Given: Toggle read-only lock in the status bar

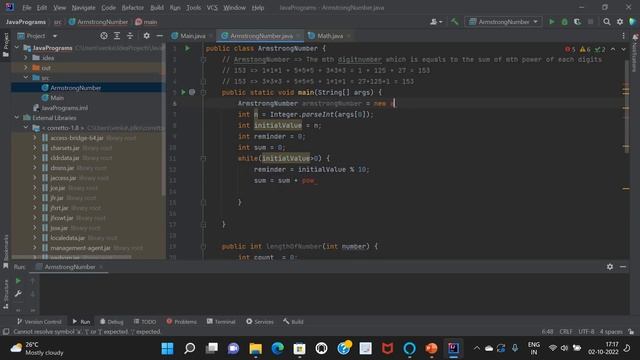Looking at the screenshot, I should point(631,331).
